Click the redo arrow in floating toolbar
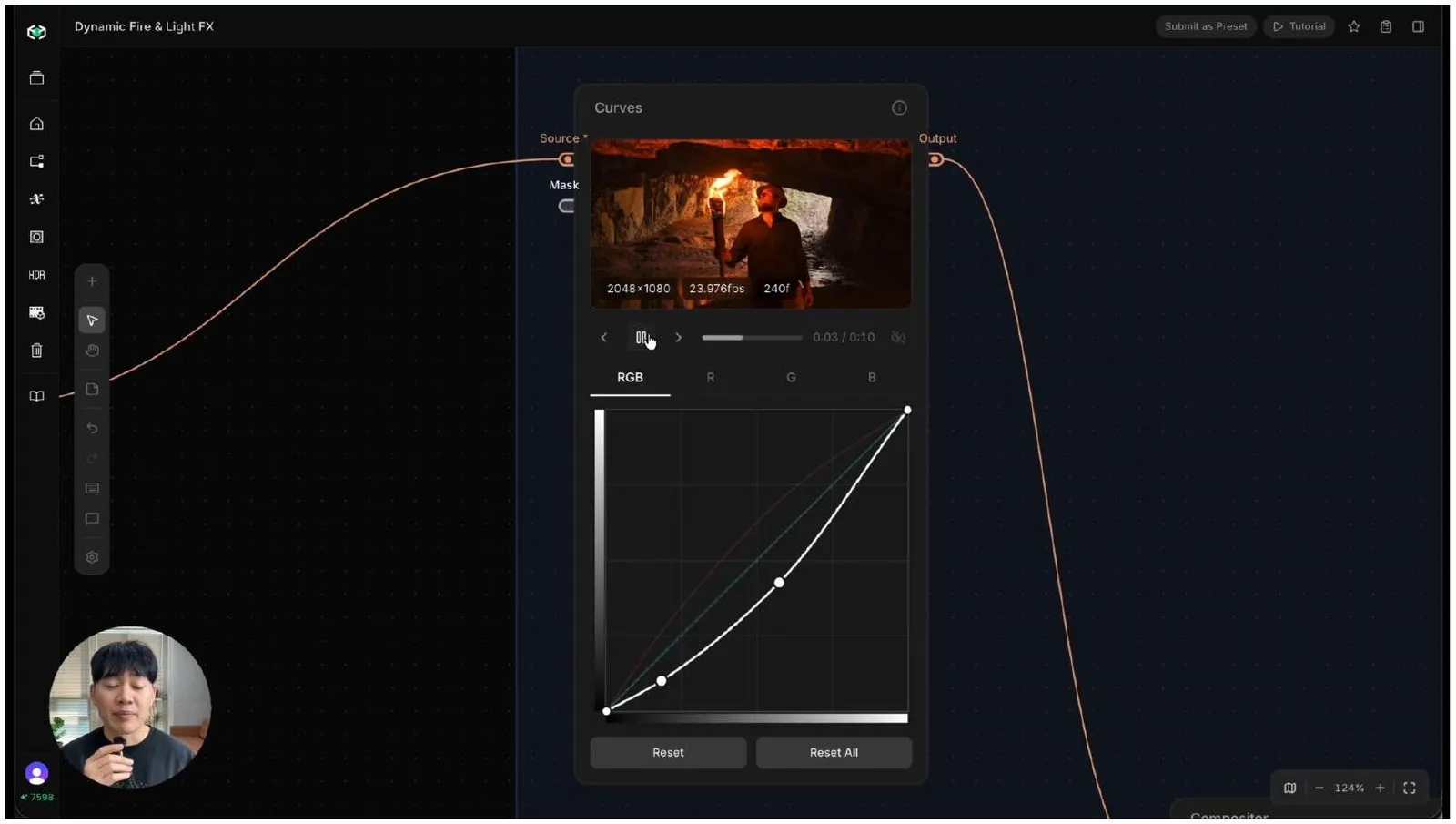The height and width of the screenshot is (824, 1456). coord(92,458)
